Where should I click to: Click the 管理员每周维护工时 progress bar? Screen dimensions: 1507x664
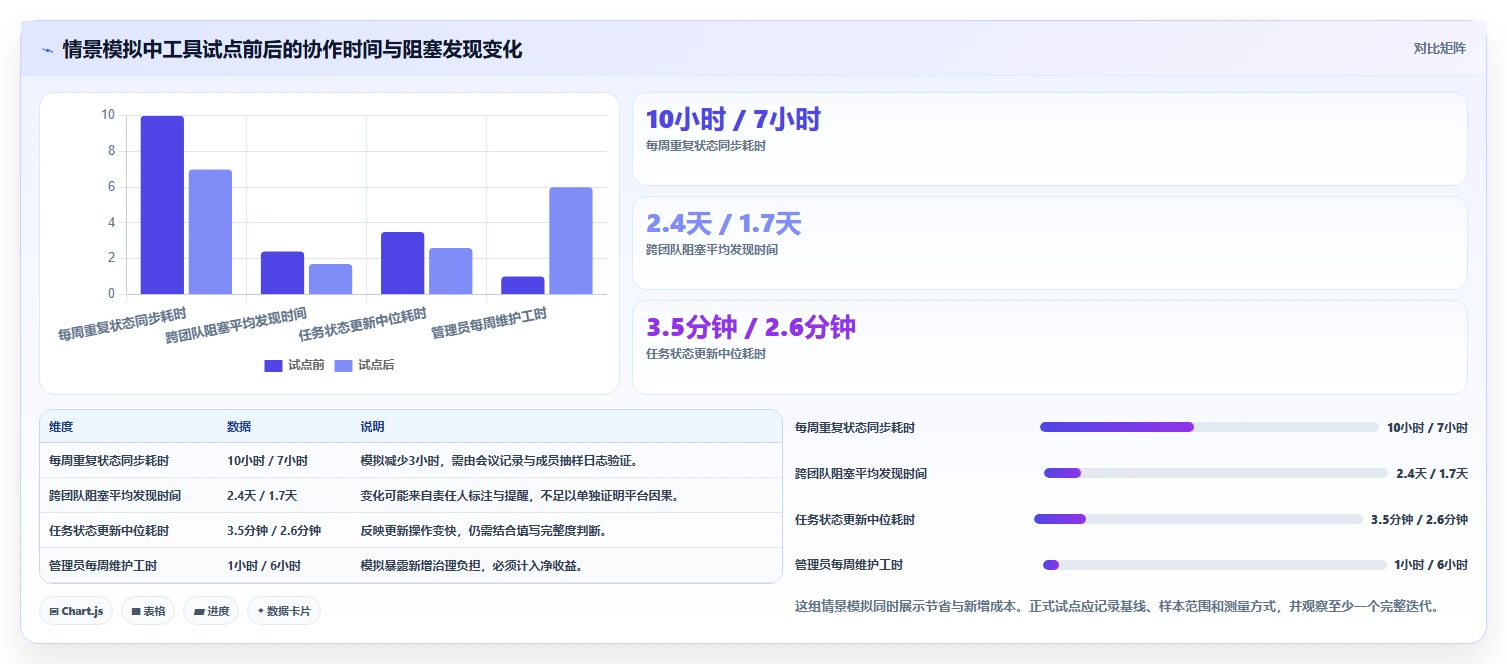point(1215,565)
